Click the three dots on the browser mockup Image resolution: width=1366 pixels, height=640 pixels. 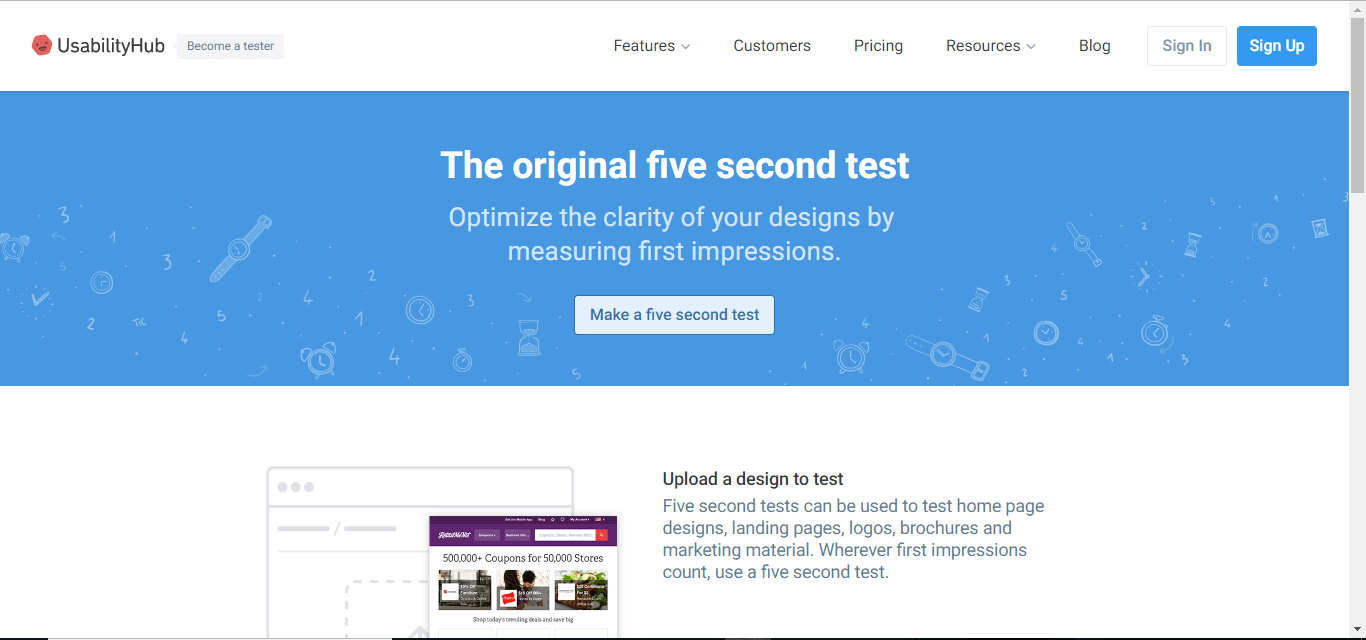tap(295, 487)
